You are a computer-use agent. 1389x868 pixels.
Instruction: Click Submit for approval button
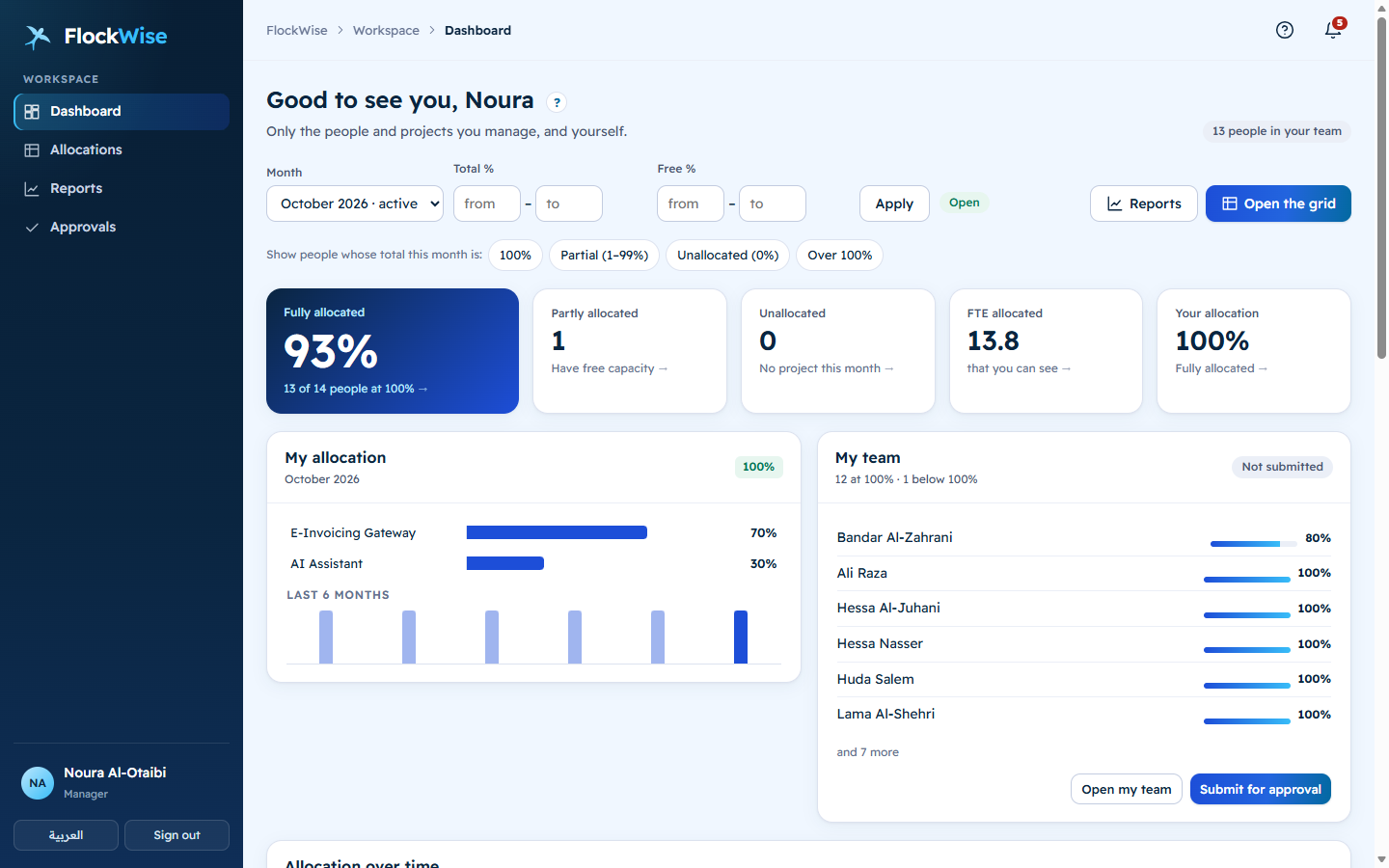tap(1261, 789)
